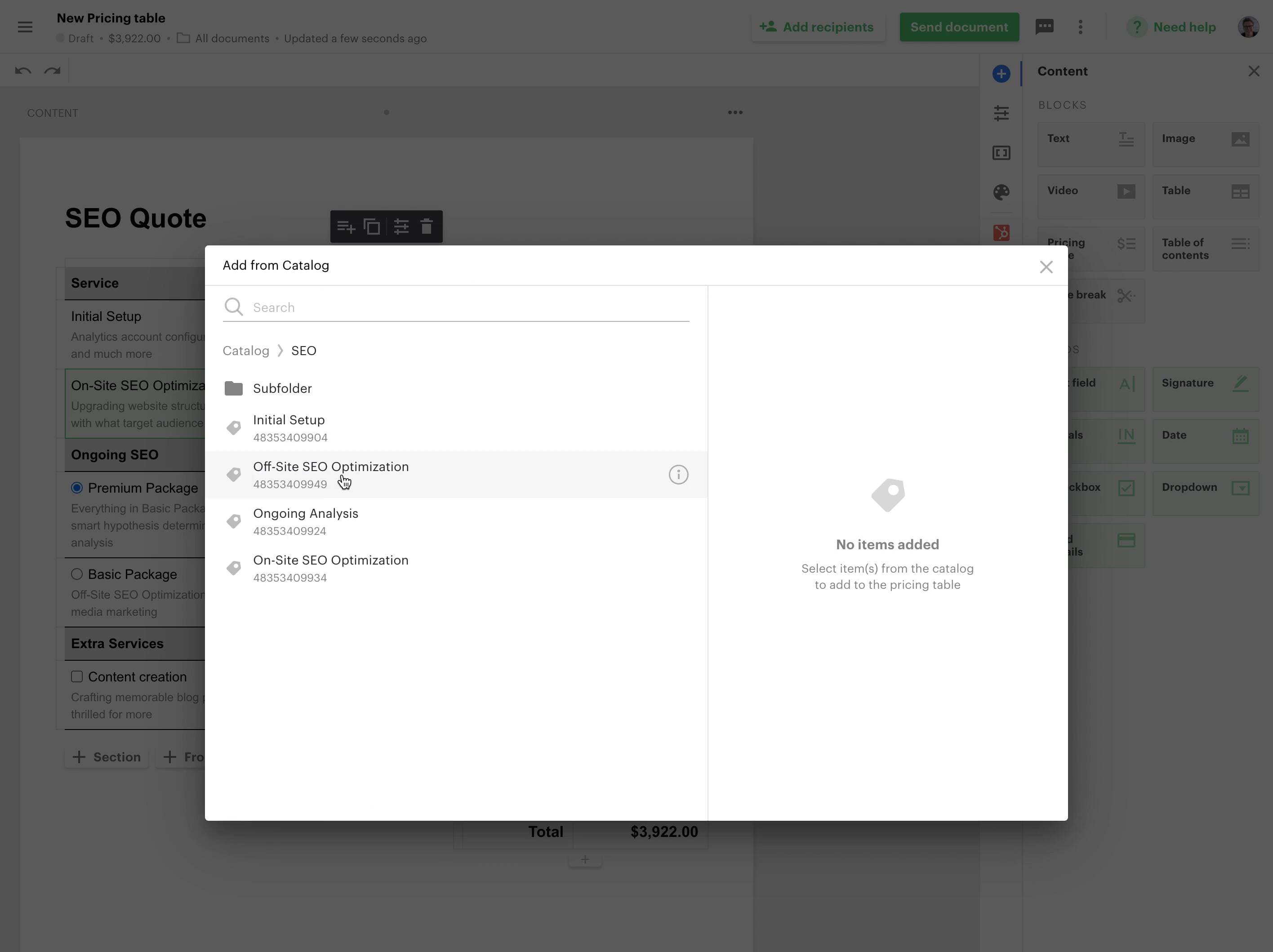Insert a Table block
The height and width of the screenshot is (952, 1273).
[x=1205, y=197]
